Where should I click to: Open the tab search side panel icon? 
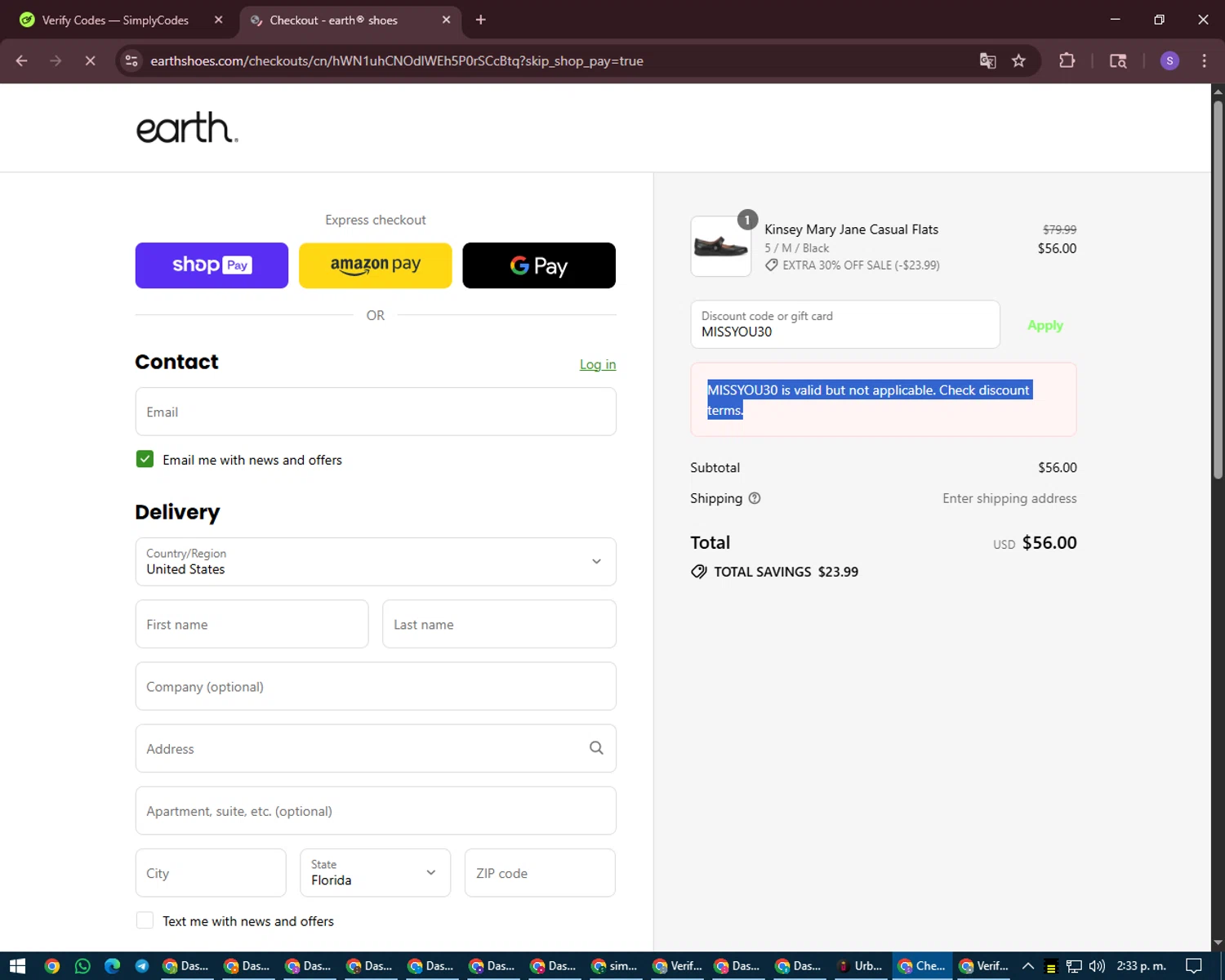(x=1118, y=61)
